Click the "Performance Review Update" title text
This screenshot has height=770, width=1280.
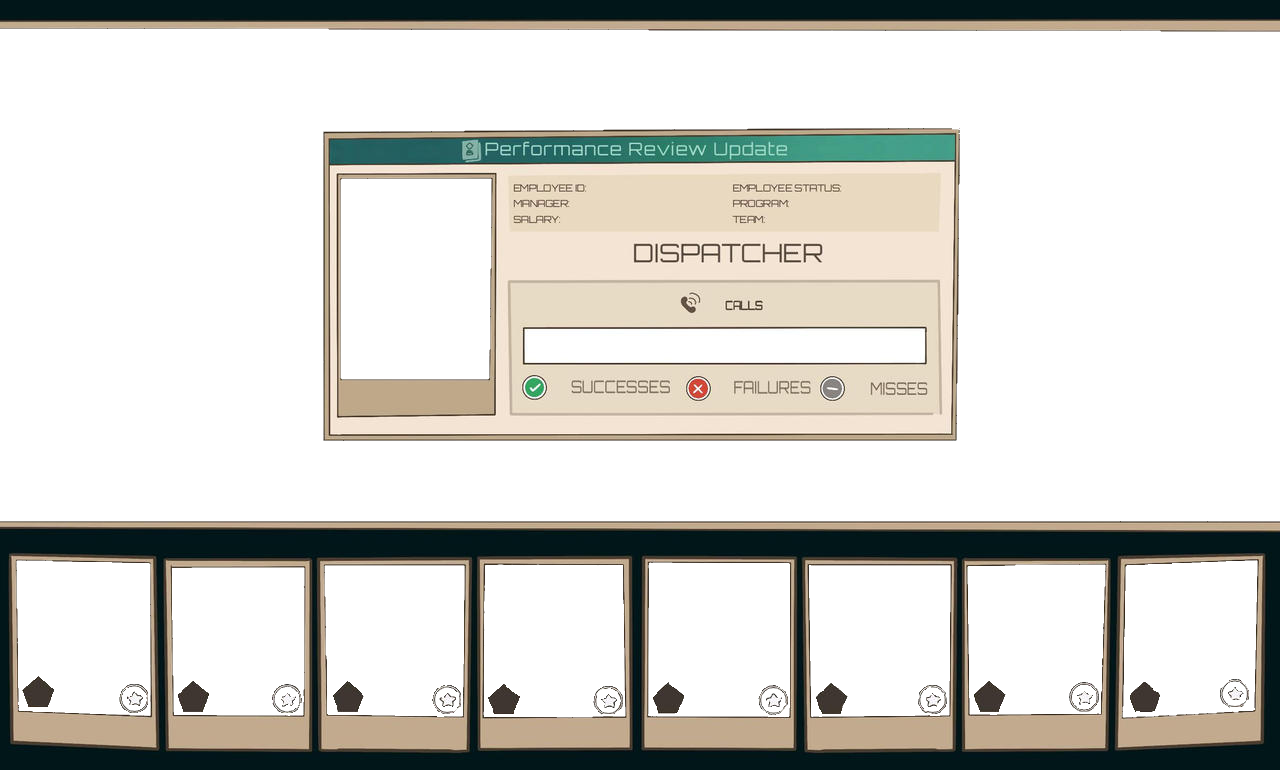pos(636,149)
